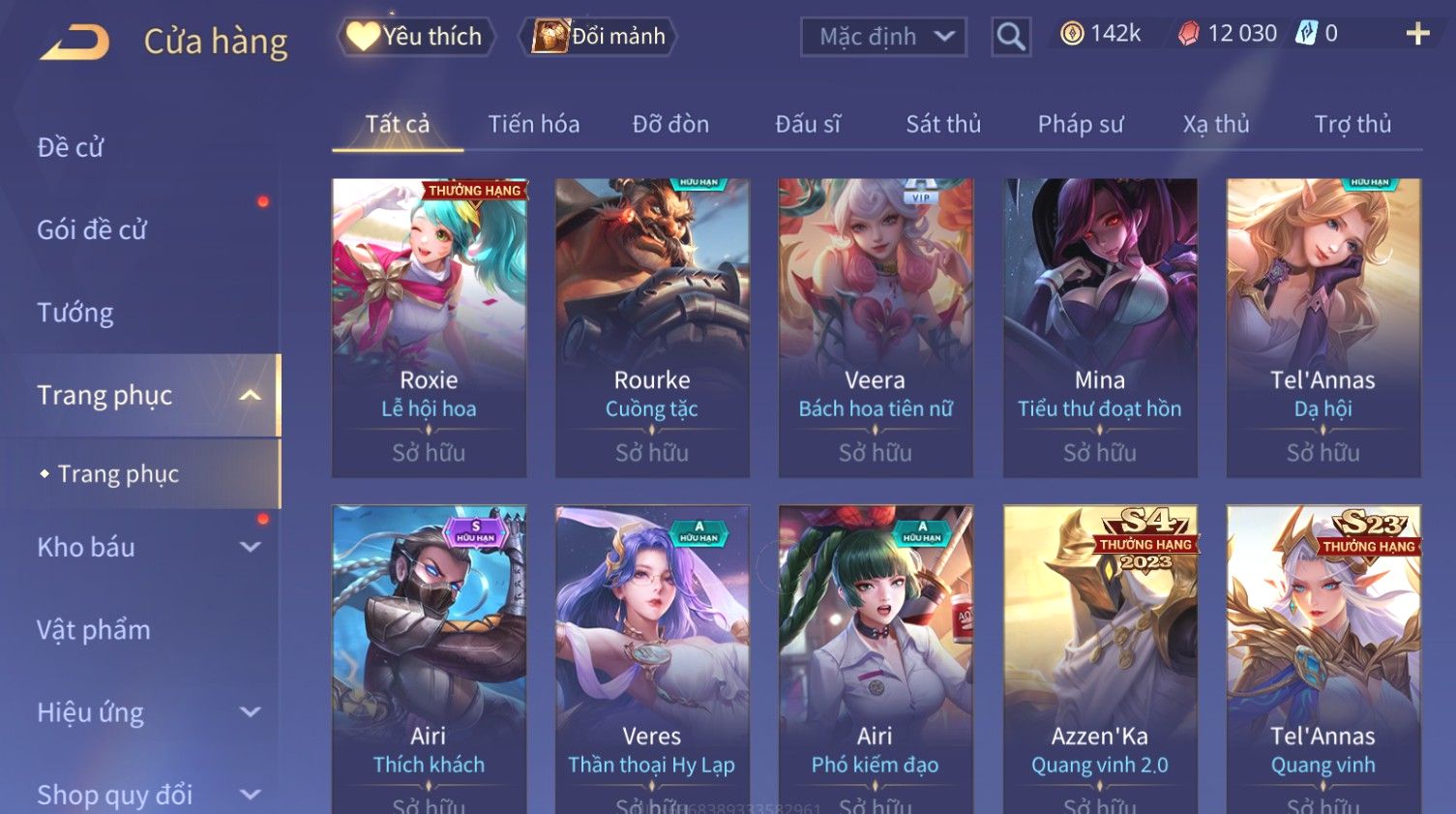1456x814 pixels.
Task: Switch to the Sát thủ tab
Action: pos(943,124)
